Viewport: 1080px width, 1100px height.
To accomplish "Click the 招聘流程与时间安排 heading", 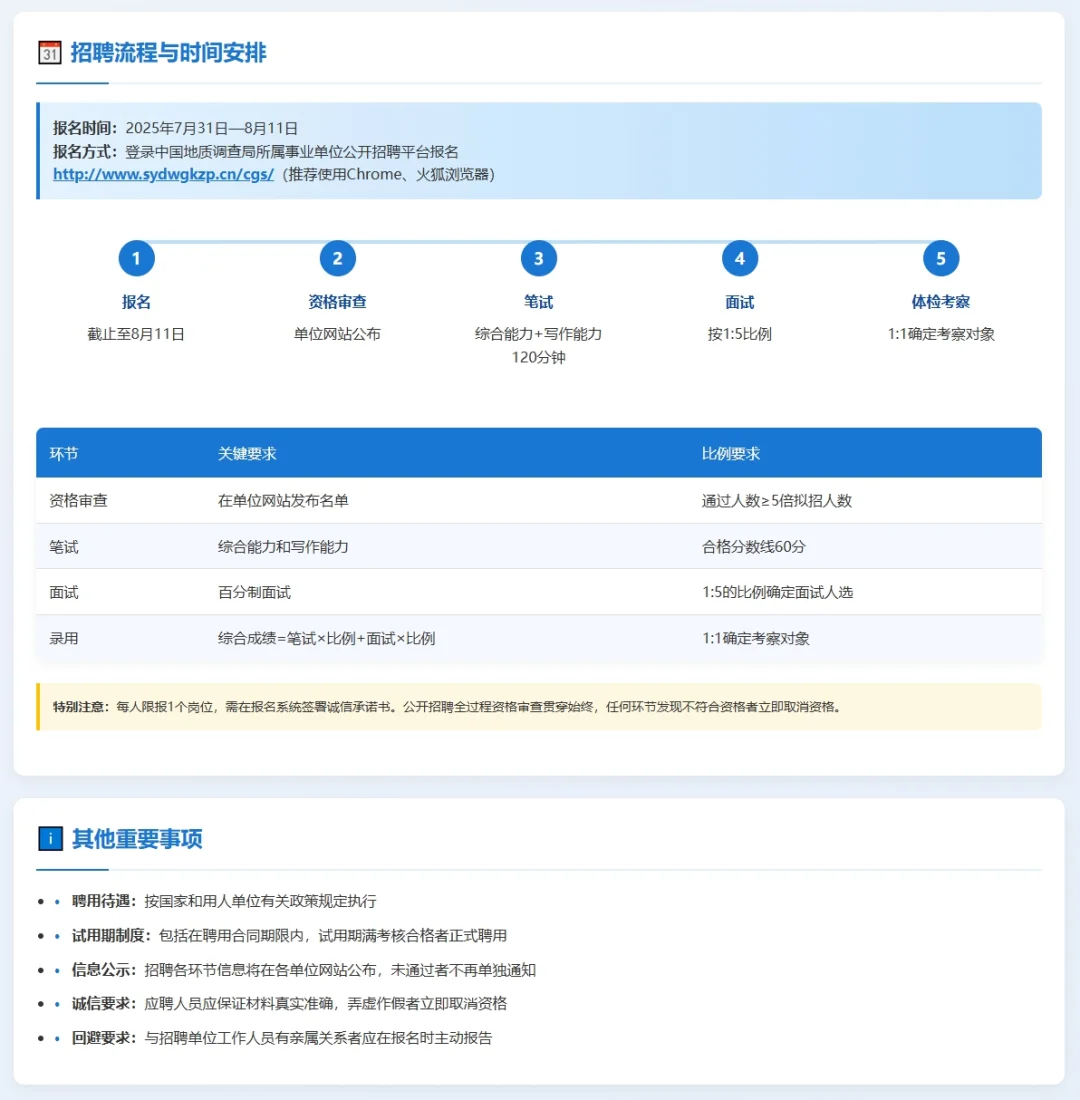I will coord(168,53).
